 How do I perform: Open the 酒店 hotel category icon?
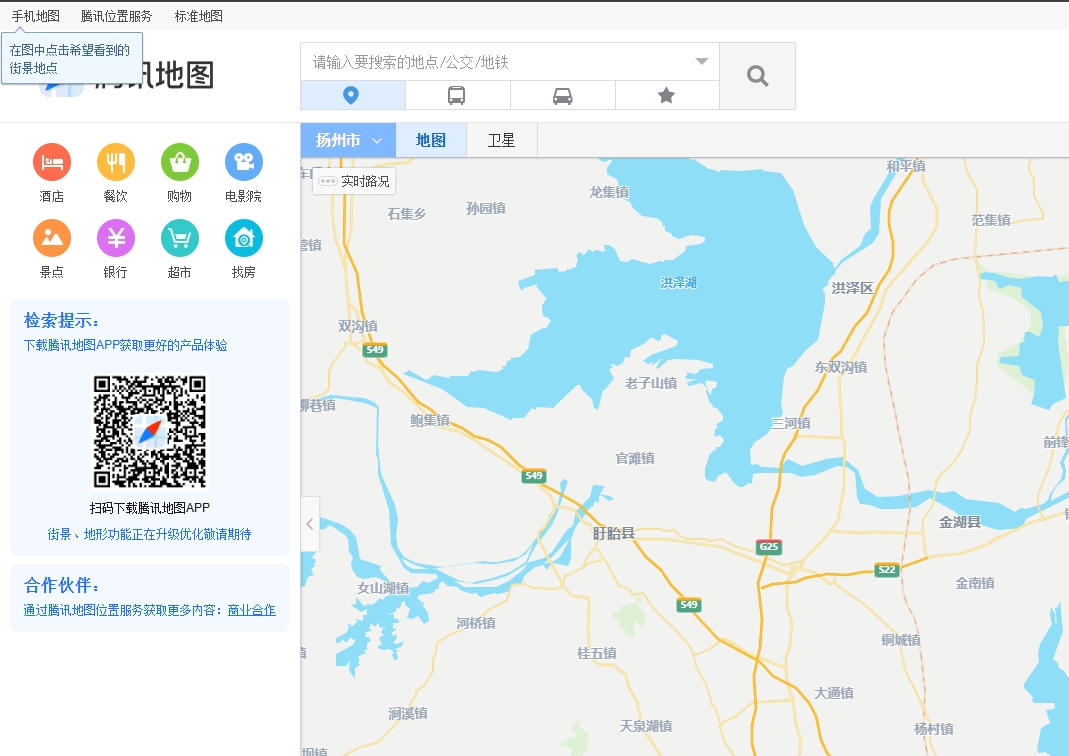point(52,162)
